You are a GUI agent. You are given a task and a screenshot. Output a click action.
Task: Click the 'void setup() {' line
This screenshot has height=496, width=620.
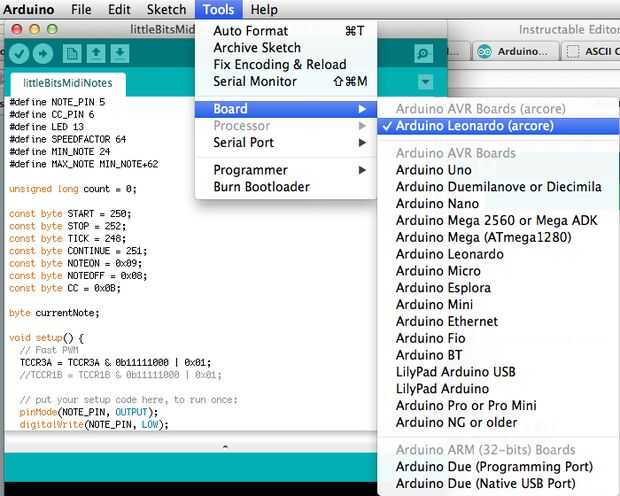(x=46, y=338)
